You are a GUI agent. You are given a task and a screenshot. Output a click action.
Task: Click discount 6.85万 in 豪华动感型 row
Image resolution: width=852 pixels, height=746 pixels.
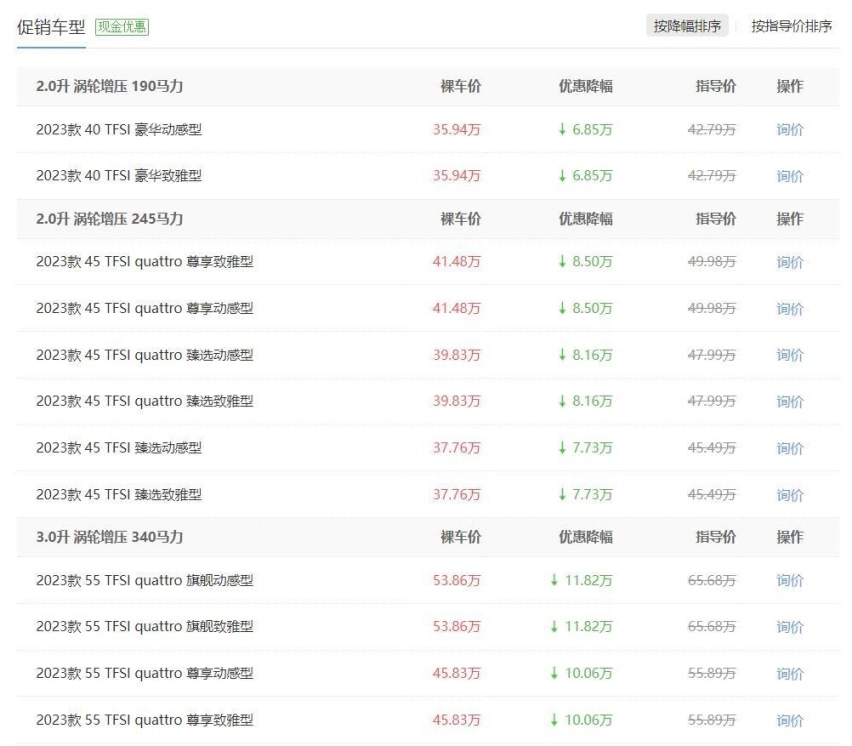click(585, 129)
